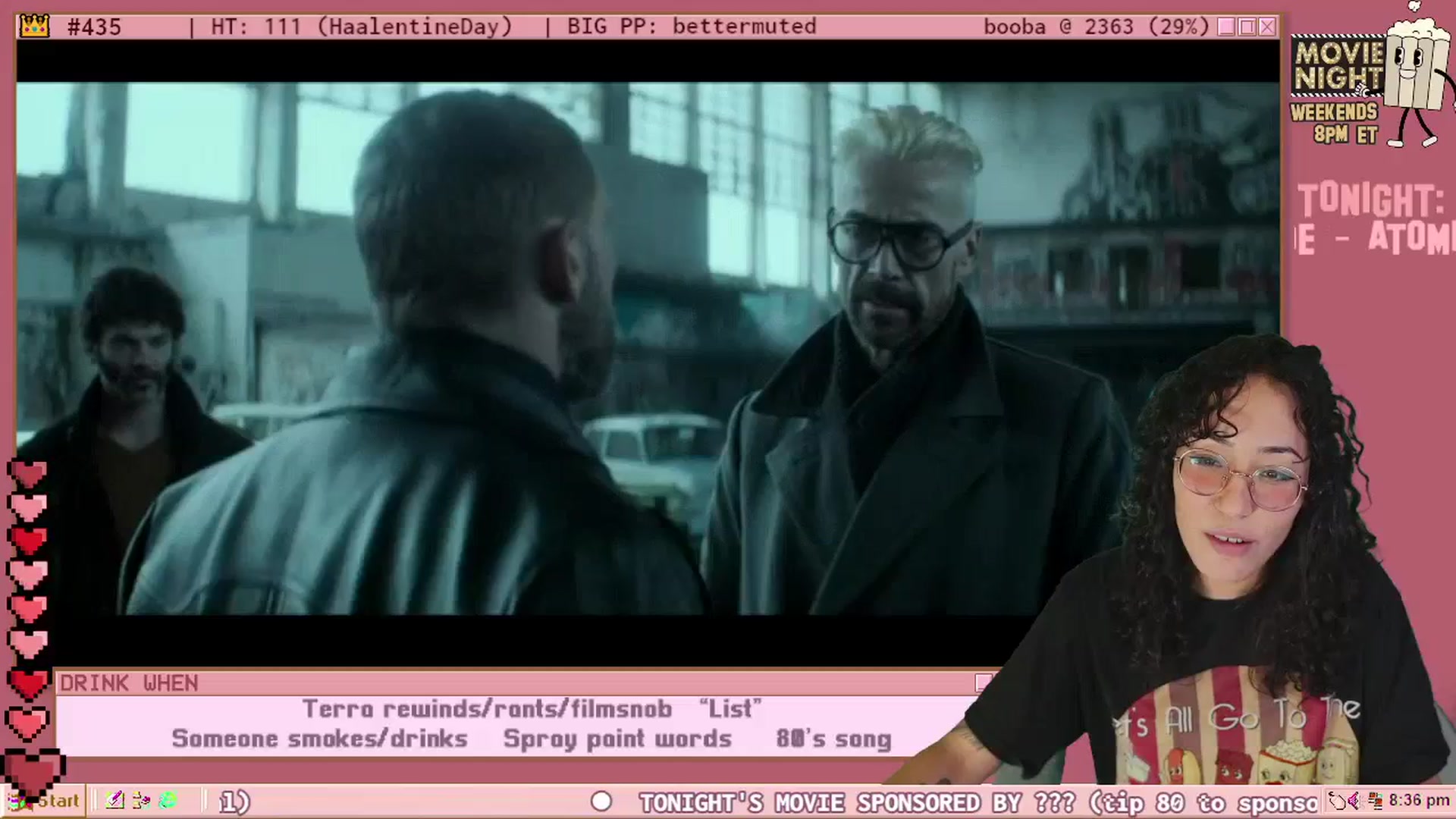1456x819 pixels.
Task: Open the middle quick-launch icon beside the pencil icon
Action: coord(141,800)
